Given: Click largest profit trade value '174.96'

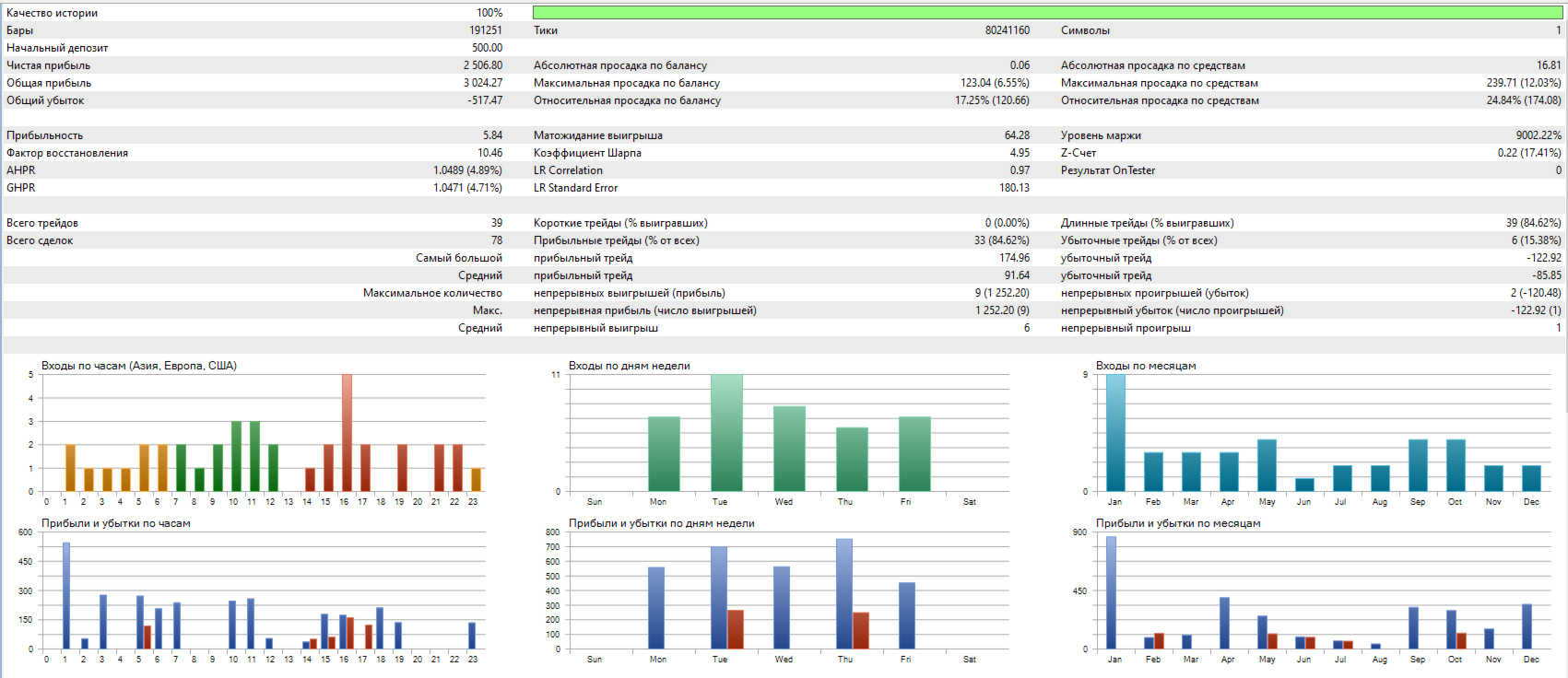Looking at the screenshot, I should click(x=1015, y=258).
